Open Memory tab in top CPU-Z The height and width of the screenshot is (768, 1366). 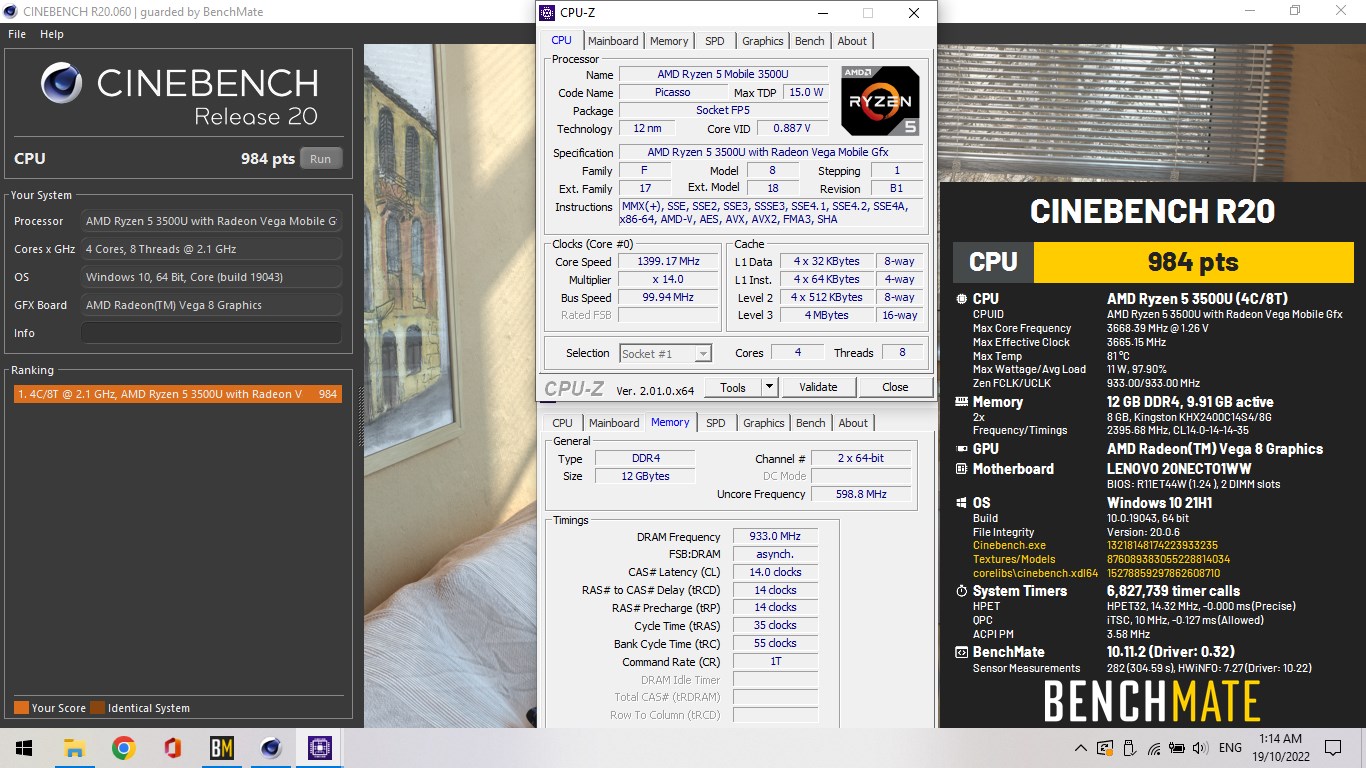669,41
